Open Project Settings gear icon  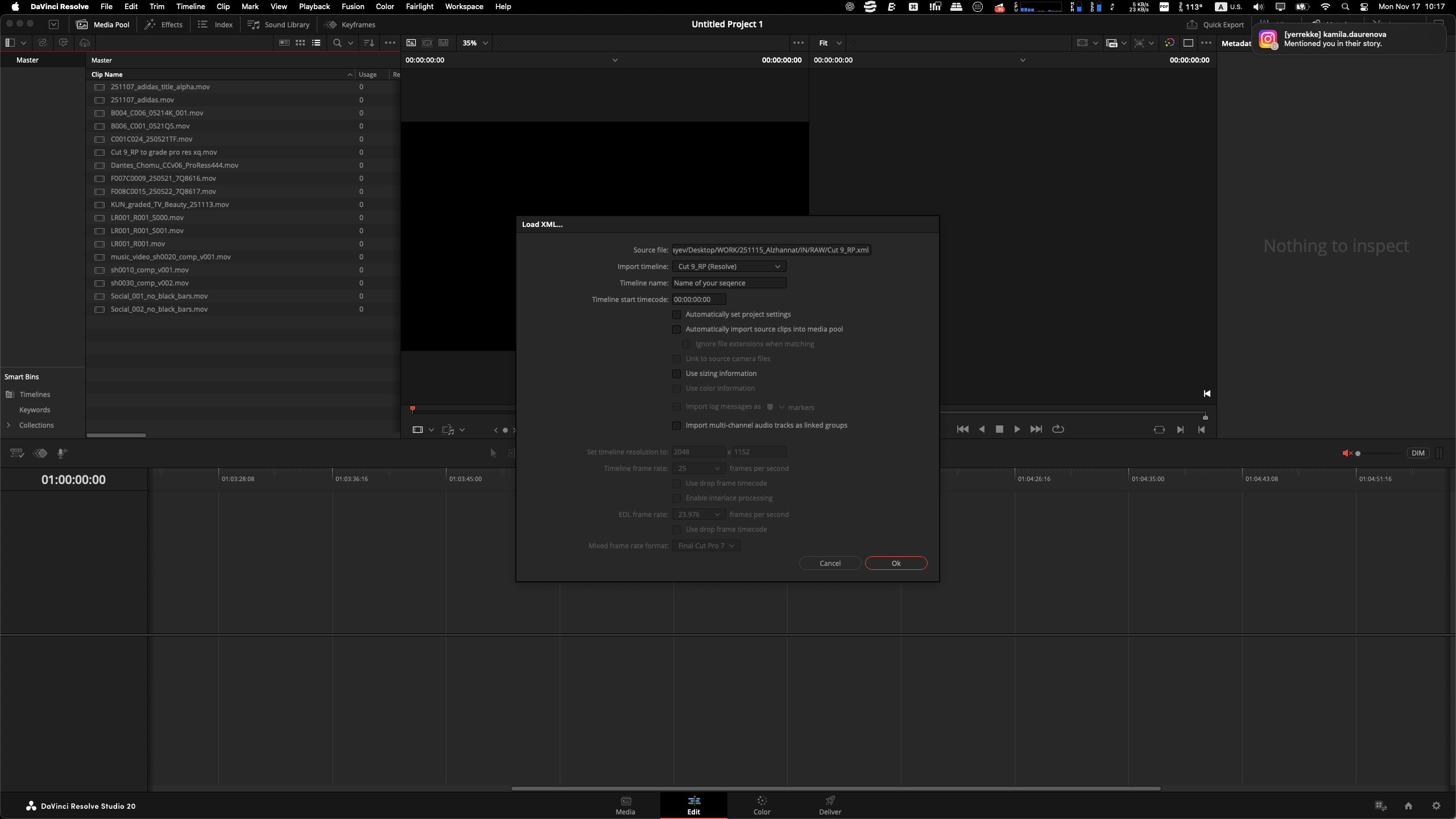(x=1436, y=806)
